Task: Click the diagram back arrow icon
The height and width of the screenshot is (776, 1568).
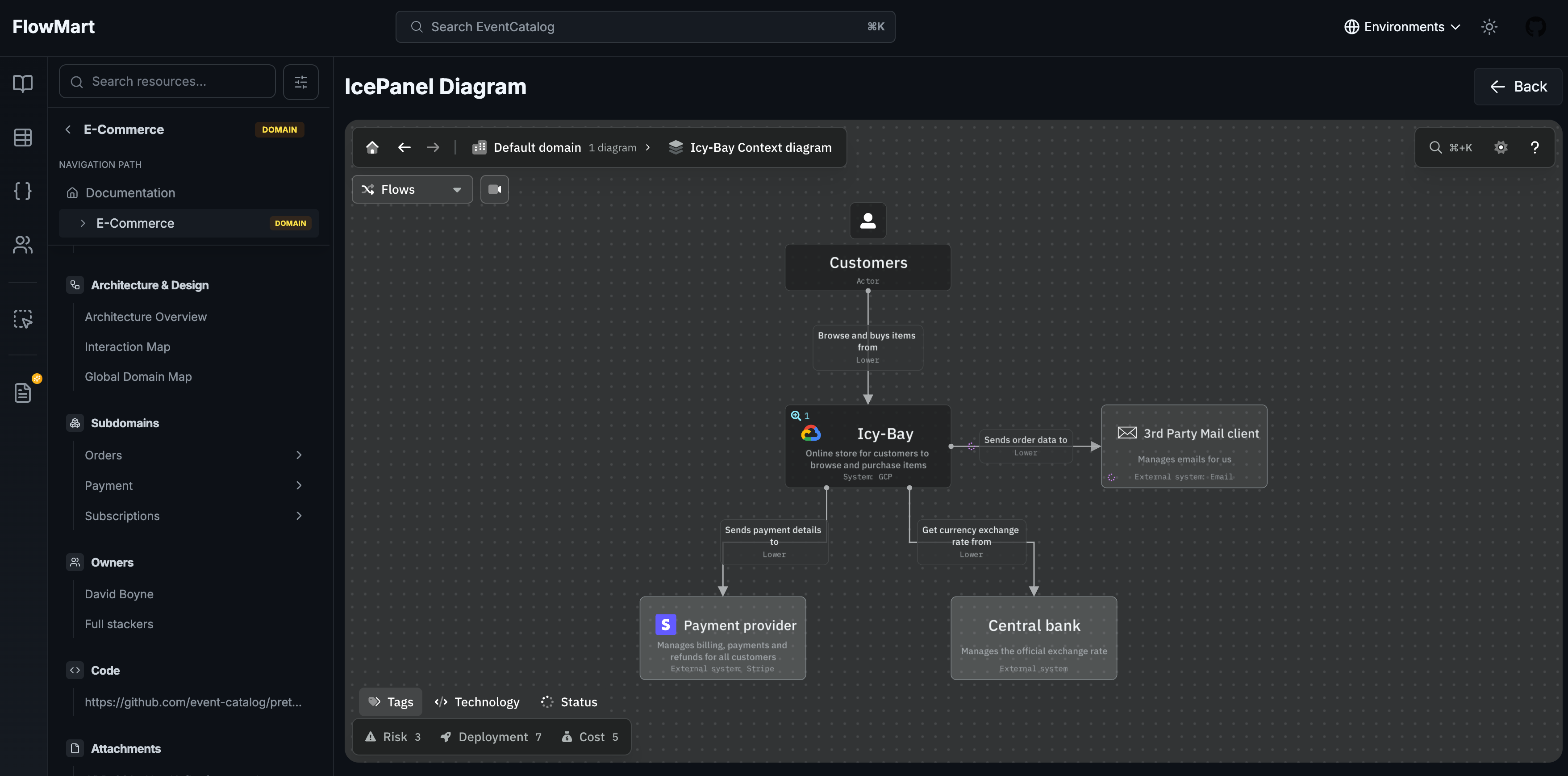Action: (x=404, y=147)
